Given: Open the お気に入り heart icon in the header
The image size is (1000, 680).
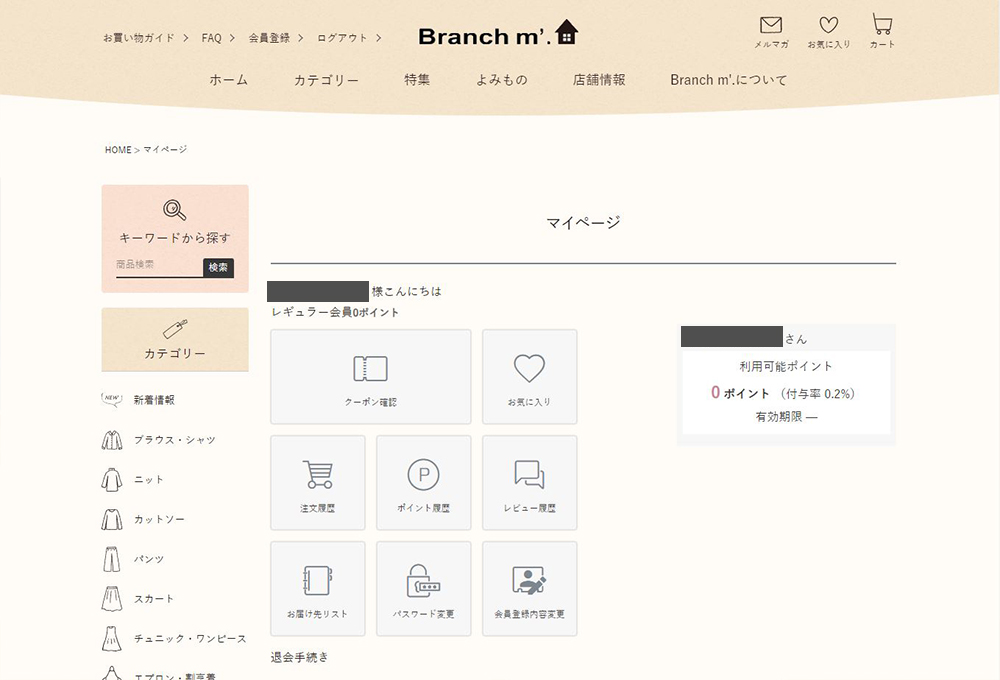Looking at the screenshot, I should [827, 25].
